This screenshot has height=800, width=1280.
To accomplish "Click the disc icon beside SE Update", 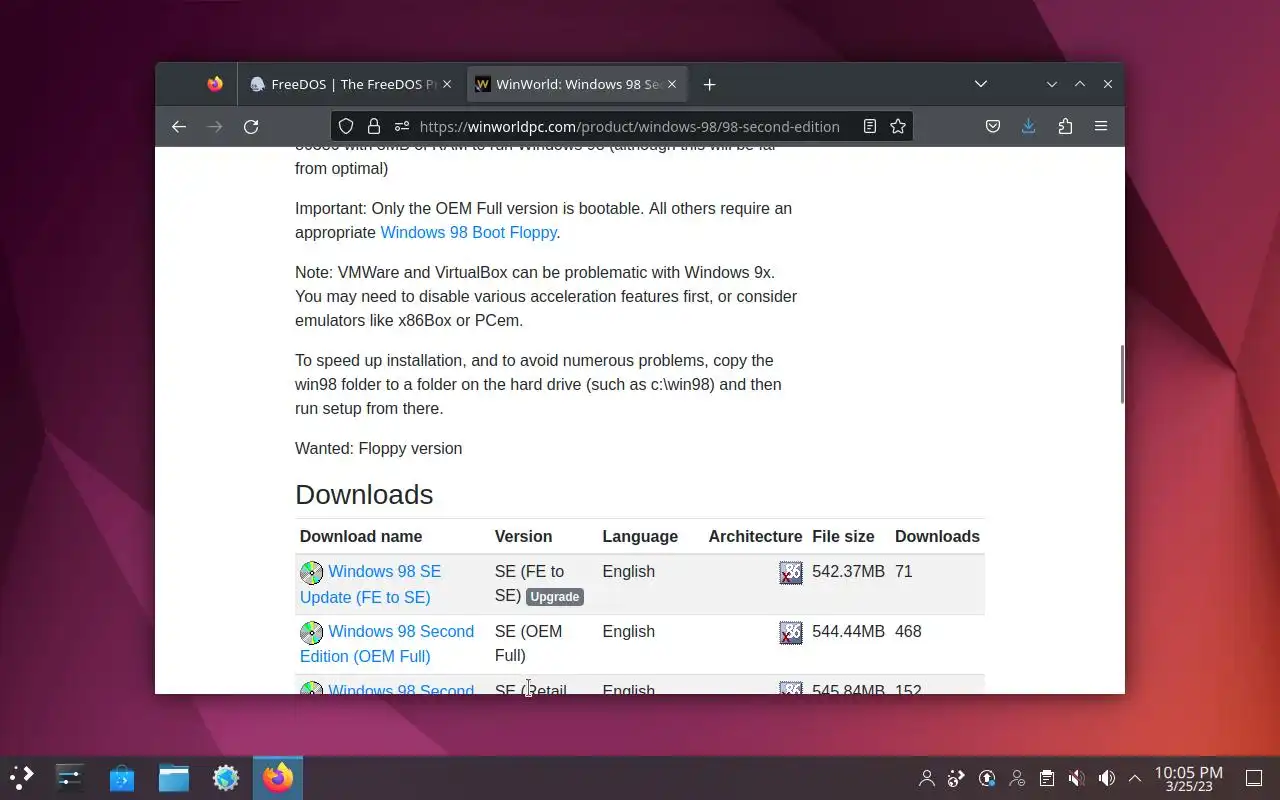I will tap(312, 573).
